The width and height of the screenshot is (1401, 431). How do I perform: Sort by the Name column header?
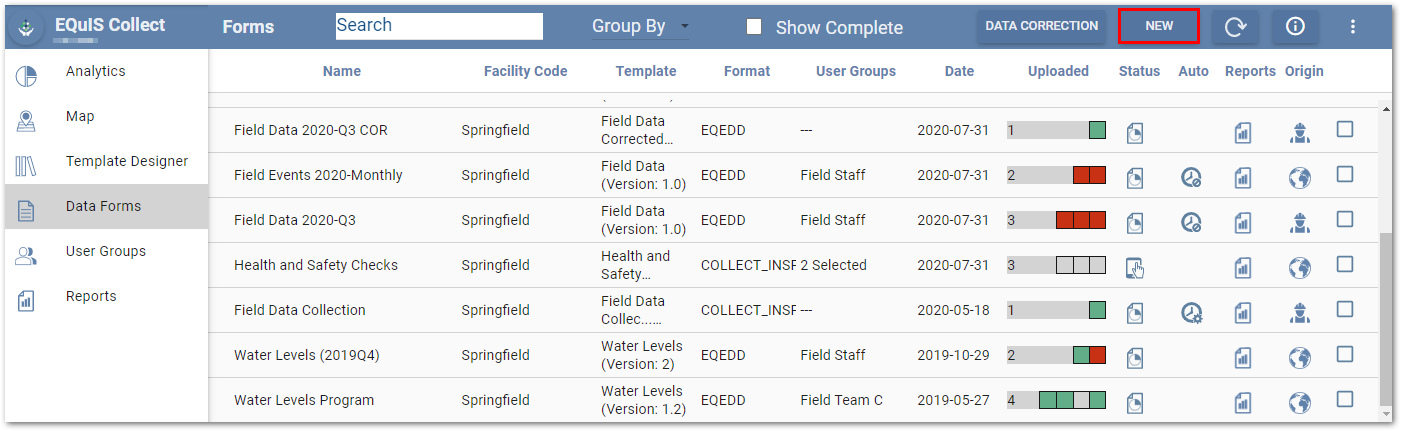[342, 71]
